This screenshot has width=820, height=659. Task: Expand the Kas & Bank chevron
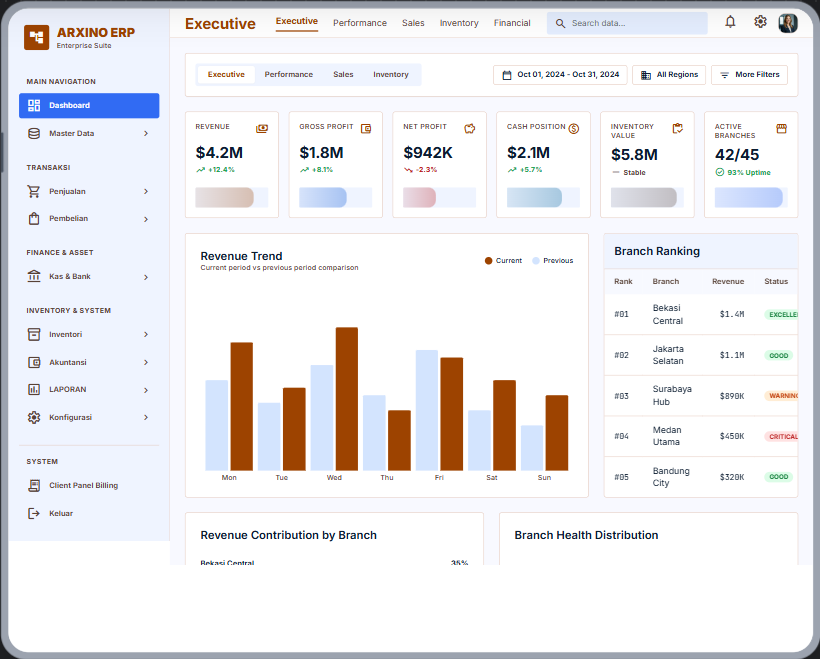click(146, 277)
